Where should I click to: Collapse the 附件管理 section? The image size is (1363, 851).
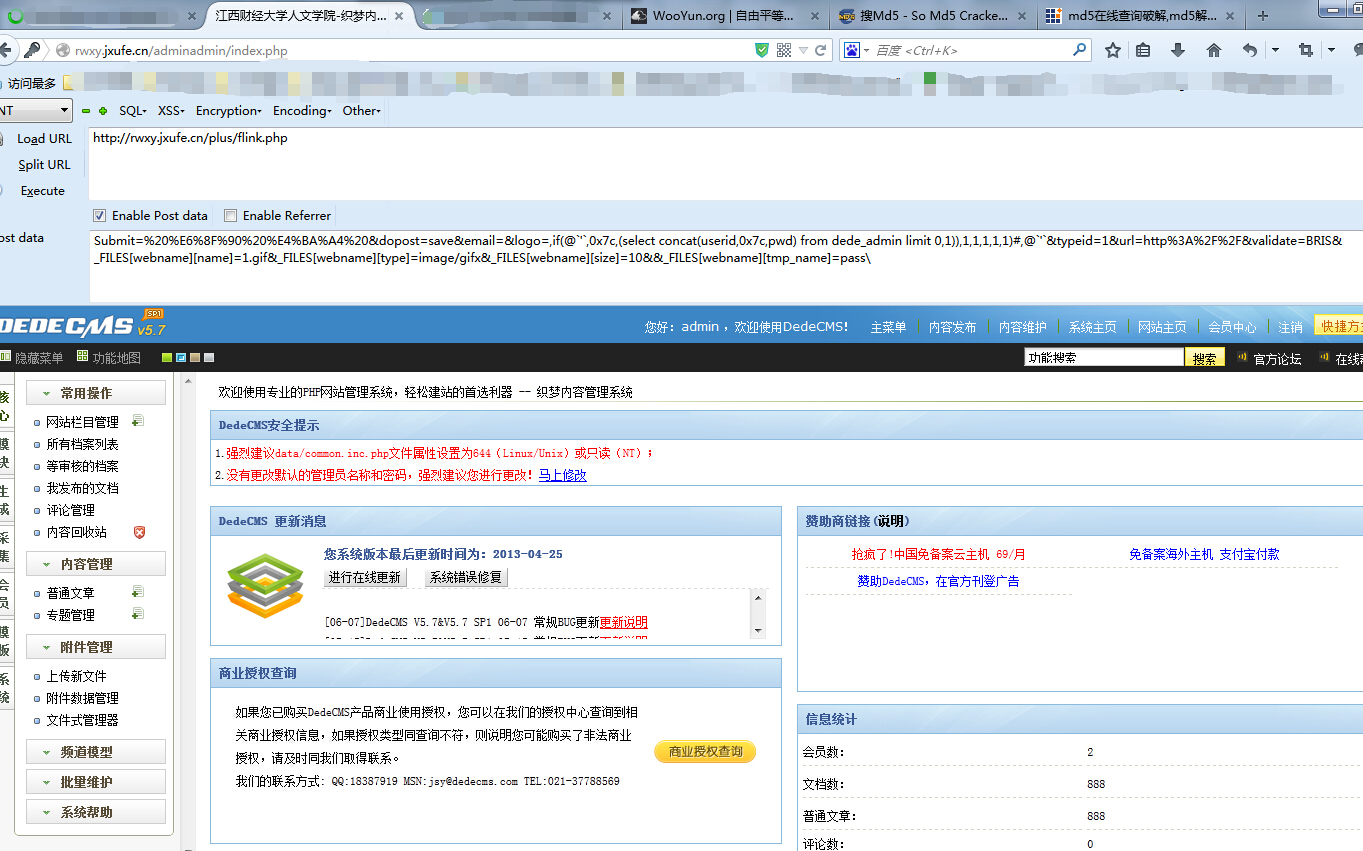[96, 647]
